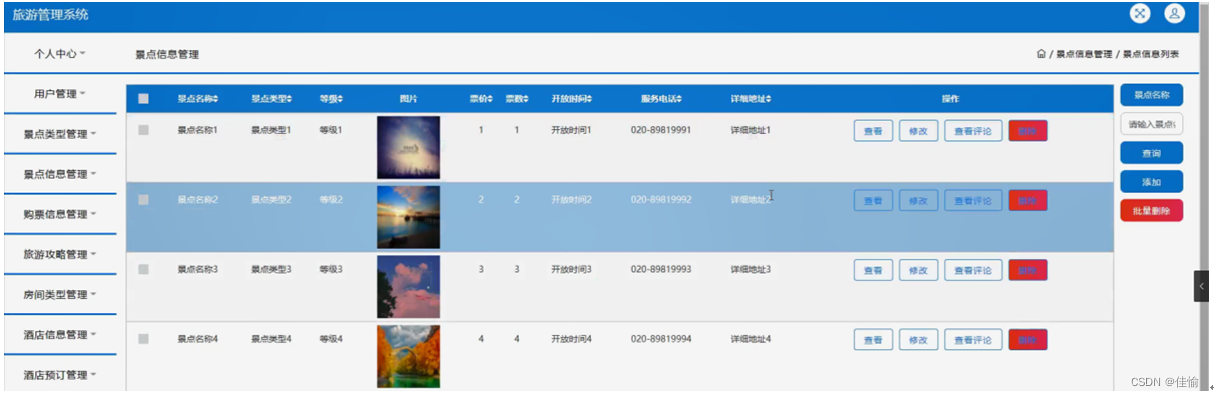Click the blue 景点名称 search label button
This screenshot has width=1214, height=397.
coord(1152,95)
